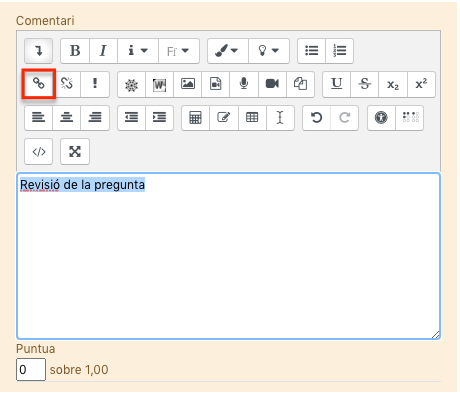Increase the indent
Screen dimensions: 460x393
[159, 118]
